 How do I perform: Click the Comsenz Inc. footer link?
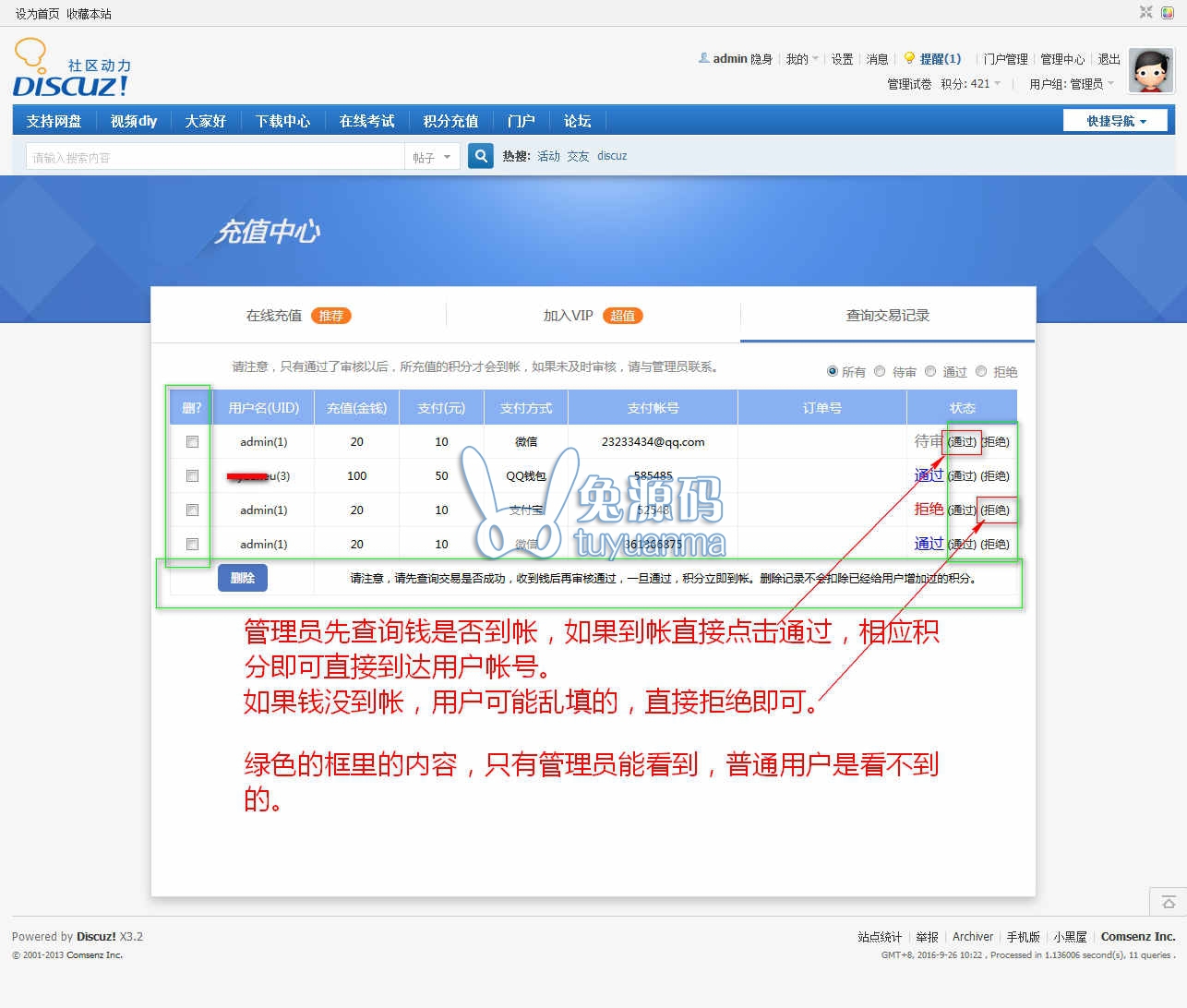point(1138,937)
